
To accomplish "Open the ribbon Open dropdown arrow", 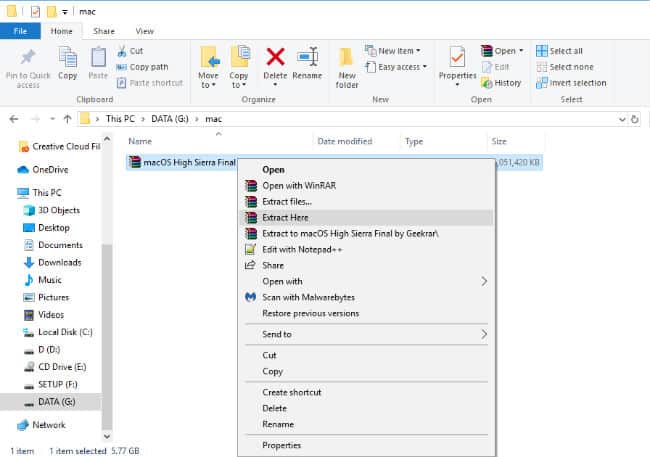I will coord(521,51).
